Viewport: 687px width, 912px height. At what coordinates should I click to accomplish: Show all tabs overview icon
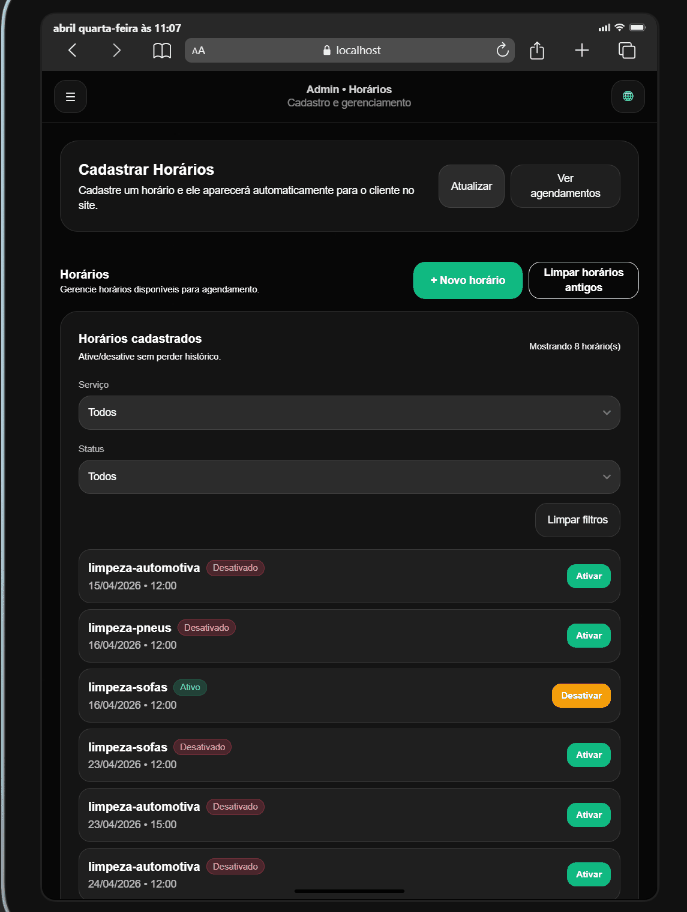pos(627,50)
